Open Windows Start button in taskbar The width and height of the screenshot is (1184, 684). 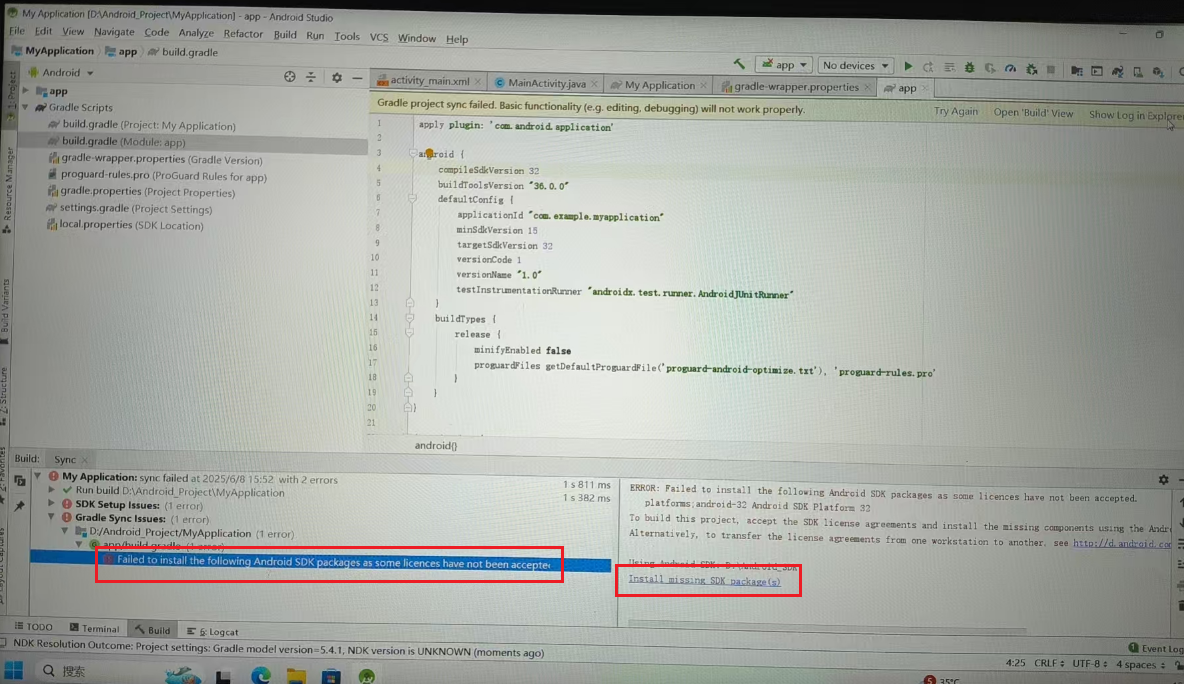coord(14,670)
